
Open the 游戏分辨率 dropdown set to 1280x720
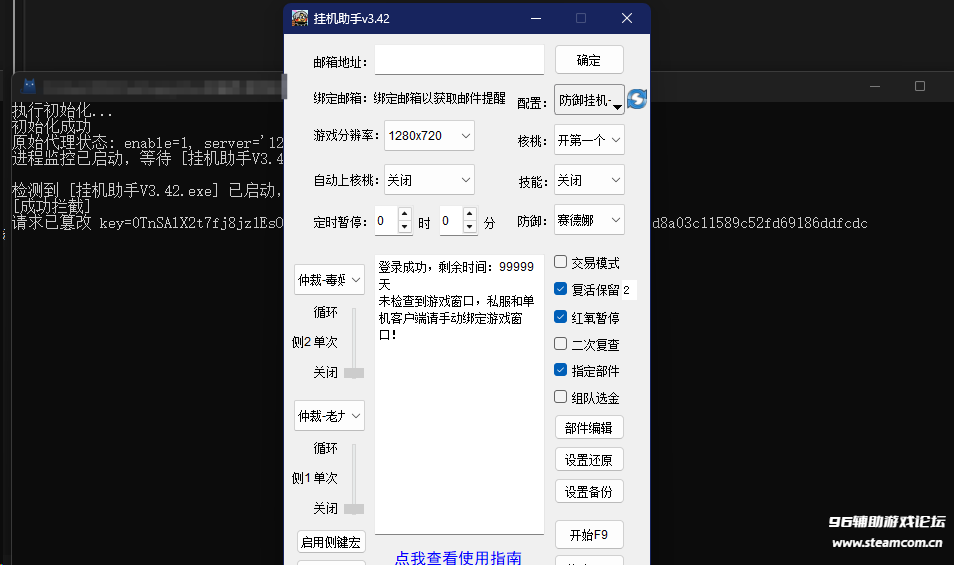point(429,136)
